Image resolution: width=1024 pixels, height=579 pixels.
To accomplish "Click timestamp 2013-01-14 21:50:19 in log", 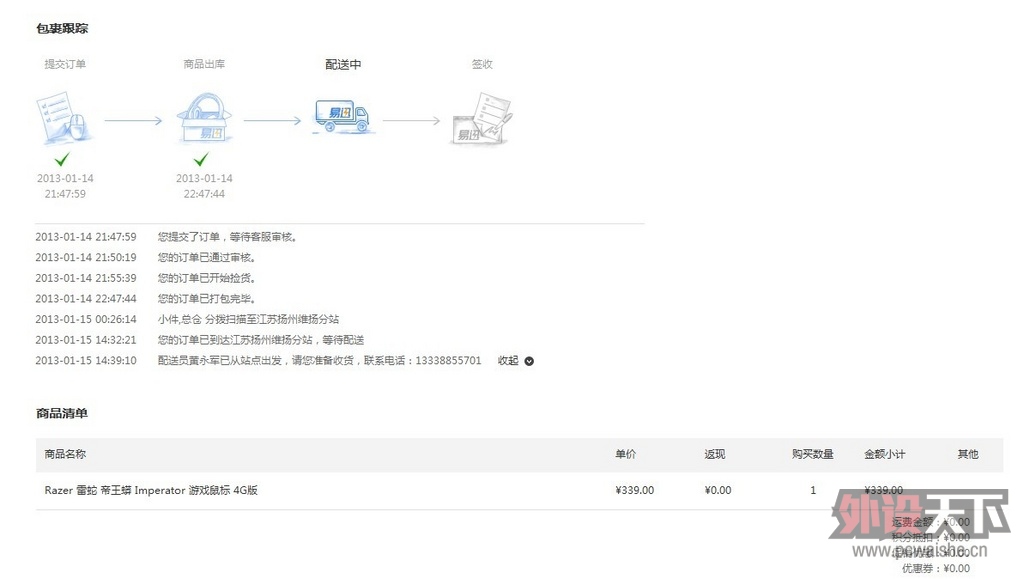I will (86, 257).
